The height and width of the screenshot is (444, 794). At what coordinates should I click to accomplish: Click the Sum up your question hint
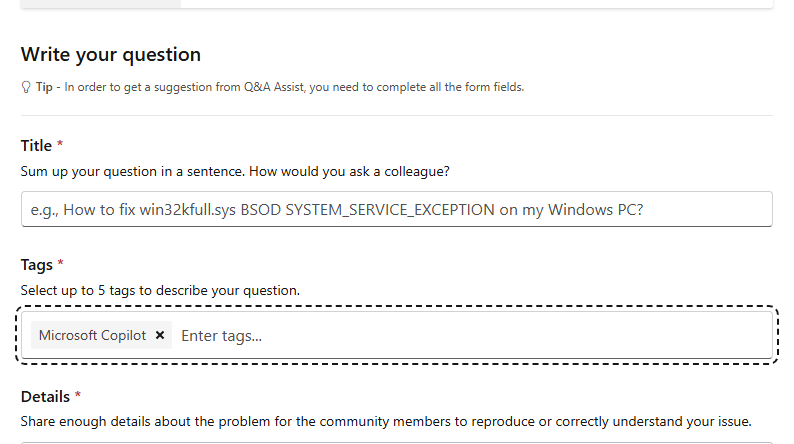[235, 171]
